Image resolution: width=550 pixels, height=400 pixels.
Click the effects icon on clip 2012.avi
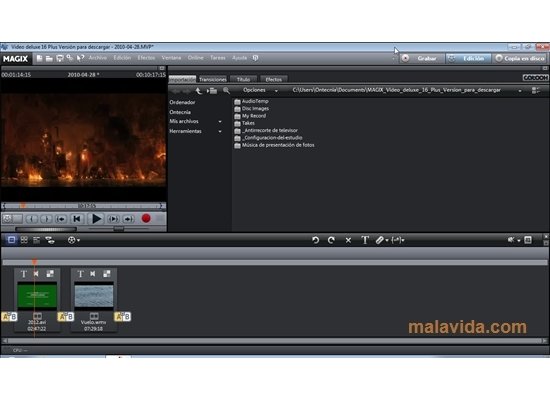point(50,274)
